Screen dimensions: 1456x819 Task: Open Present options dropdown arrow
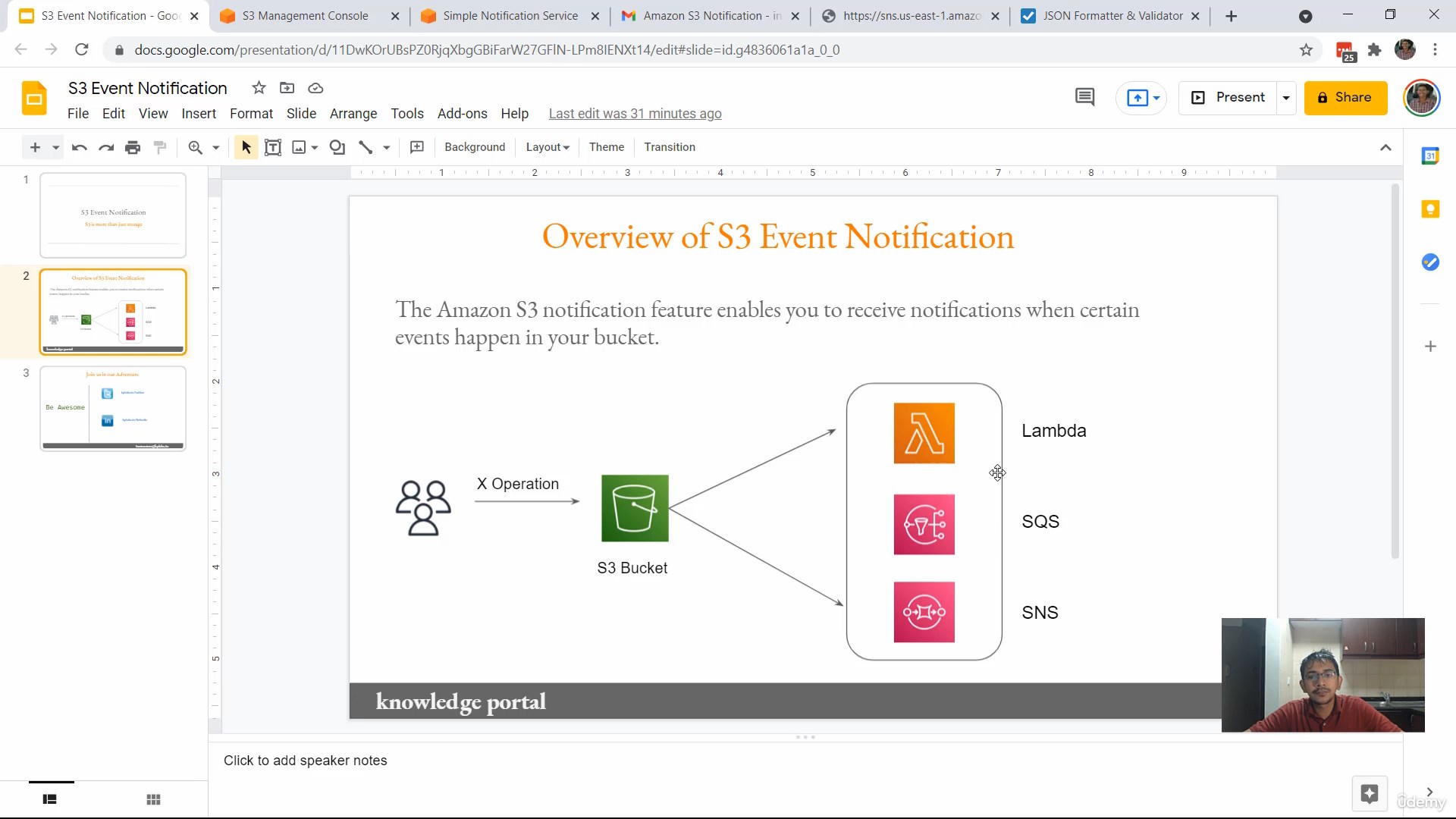tap(1286, 98)
